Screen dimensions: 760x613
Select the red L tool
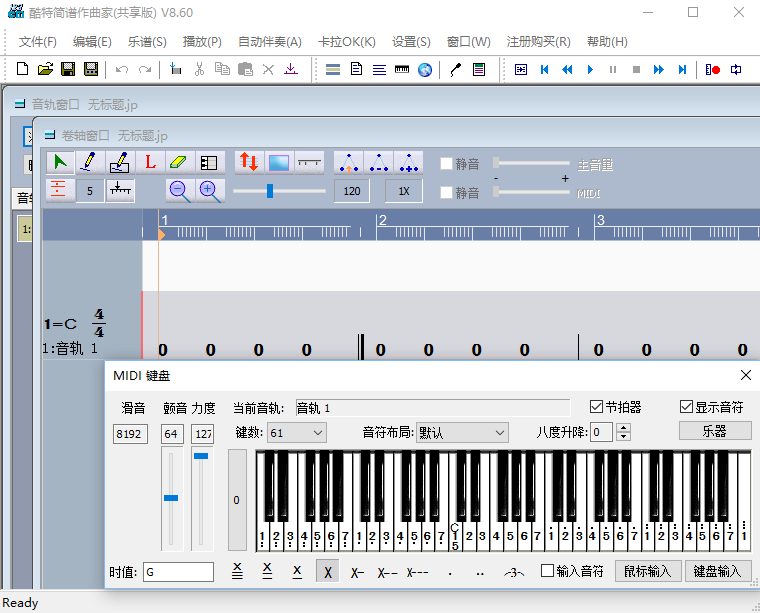pos(150,162)
